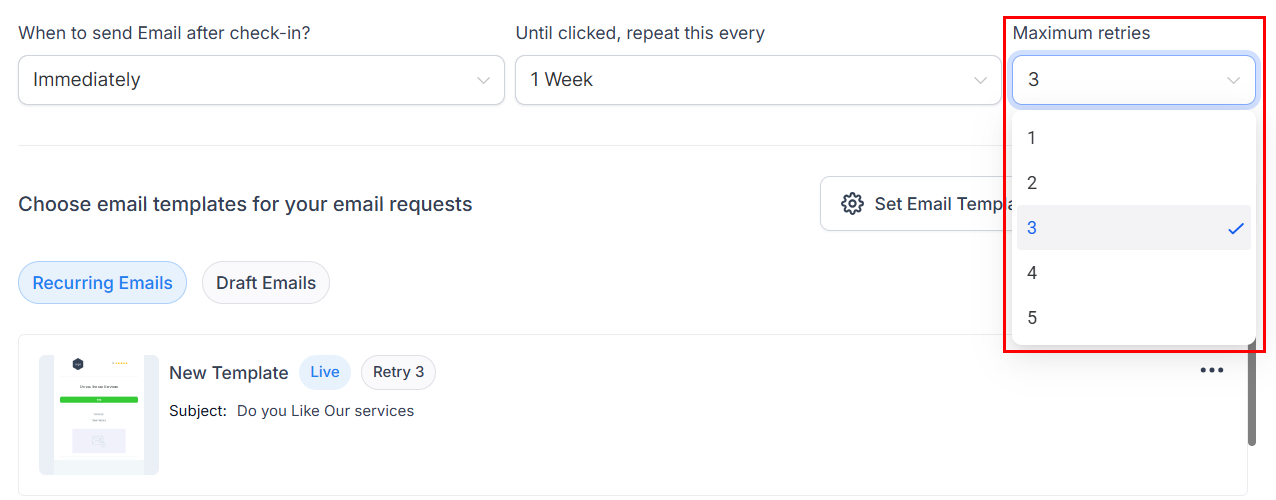Viewport: 1276px width, 500px height.
Task: Click the subject line Do you Like Our services
Action: pos(325,411)
